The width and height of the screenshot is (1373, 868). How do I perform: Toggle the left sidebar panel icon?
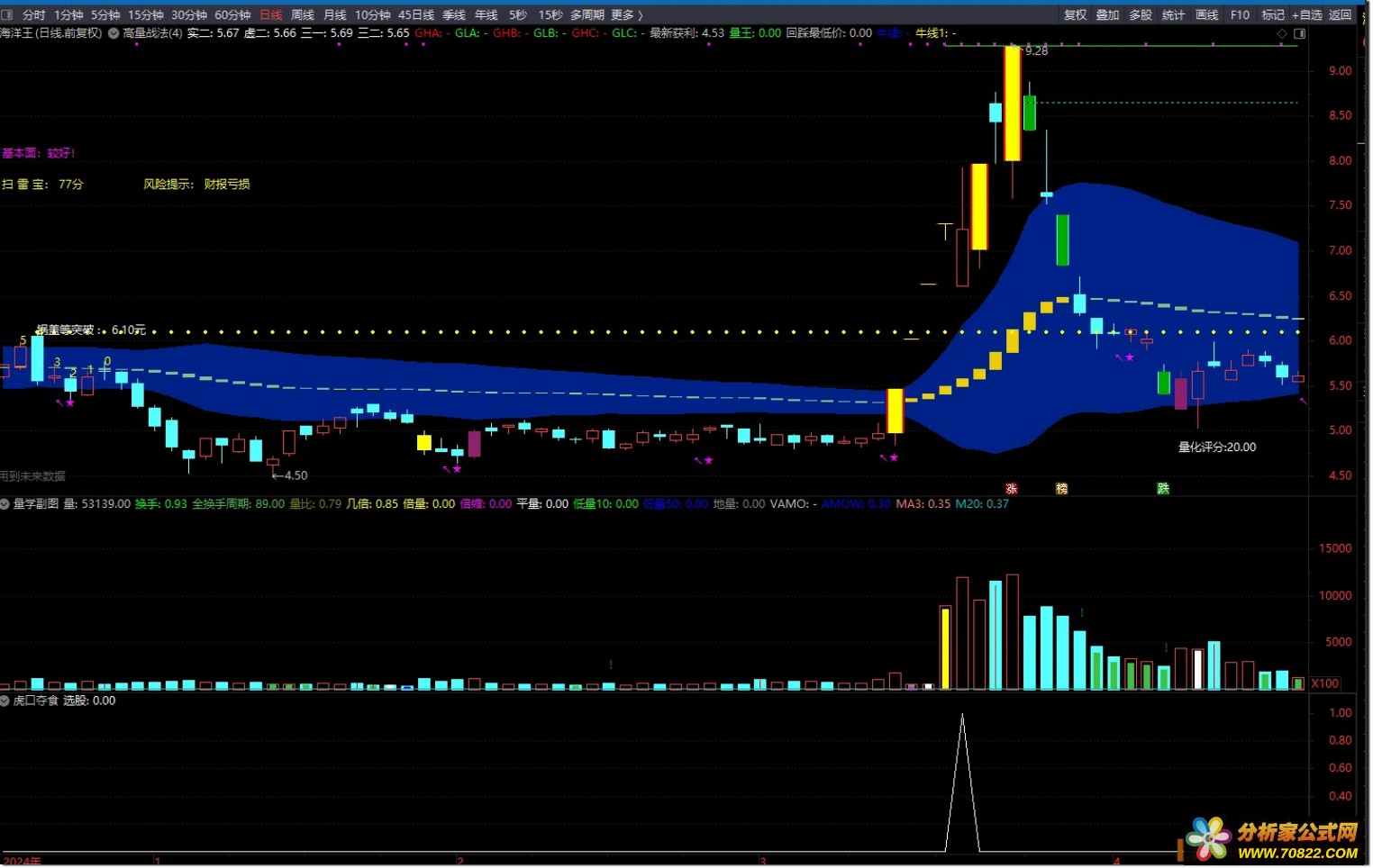[x=7, y=14]
